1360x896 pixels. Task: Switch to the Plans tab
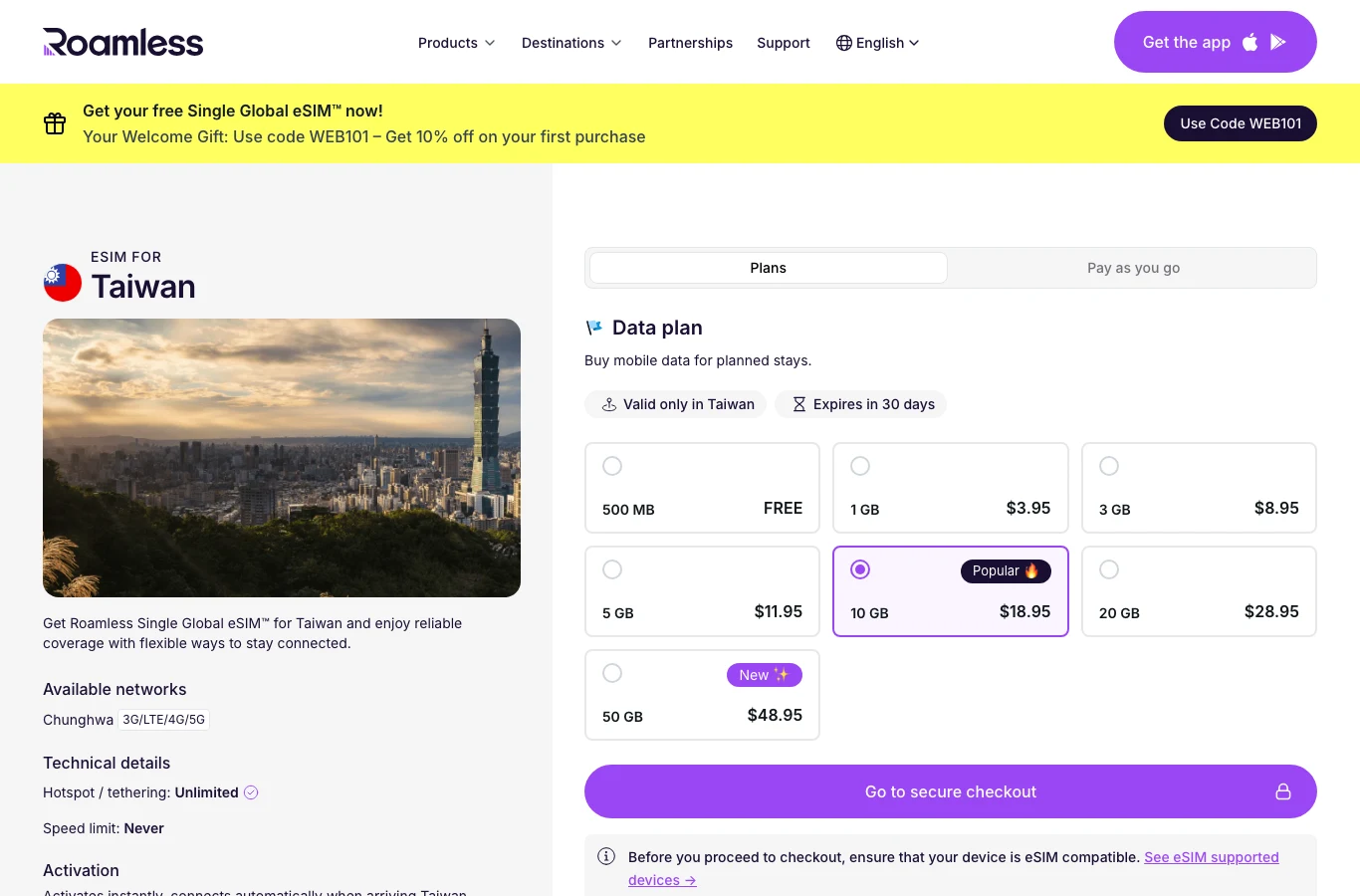point(768,268)
